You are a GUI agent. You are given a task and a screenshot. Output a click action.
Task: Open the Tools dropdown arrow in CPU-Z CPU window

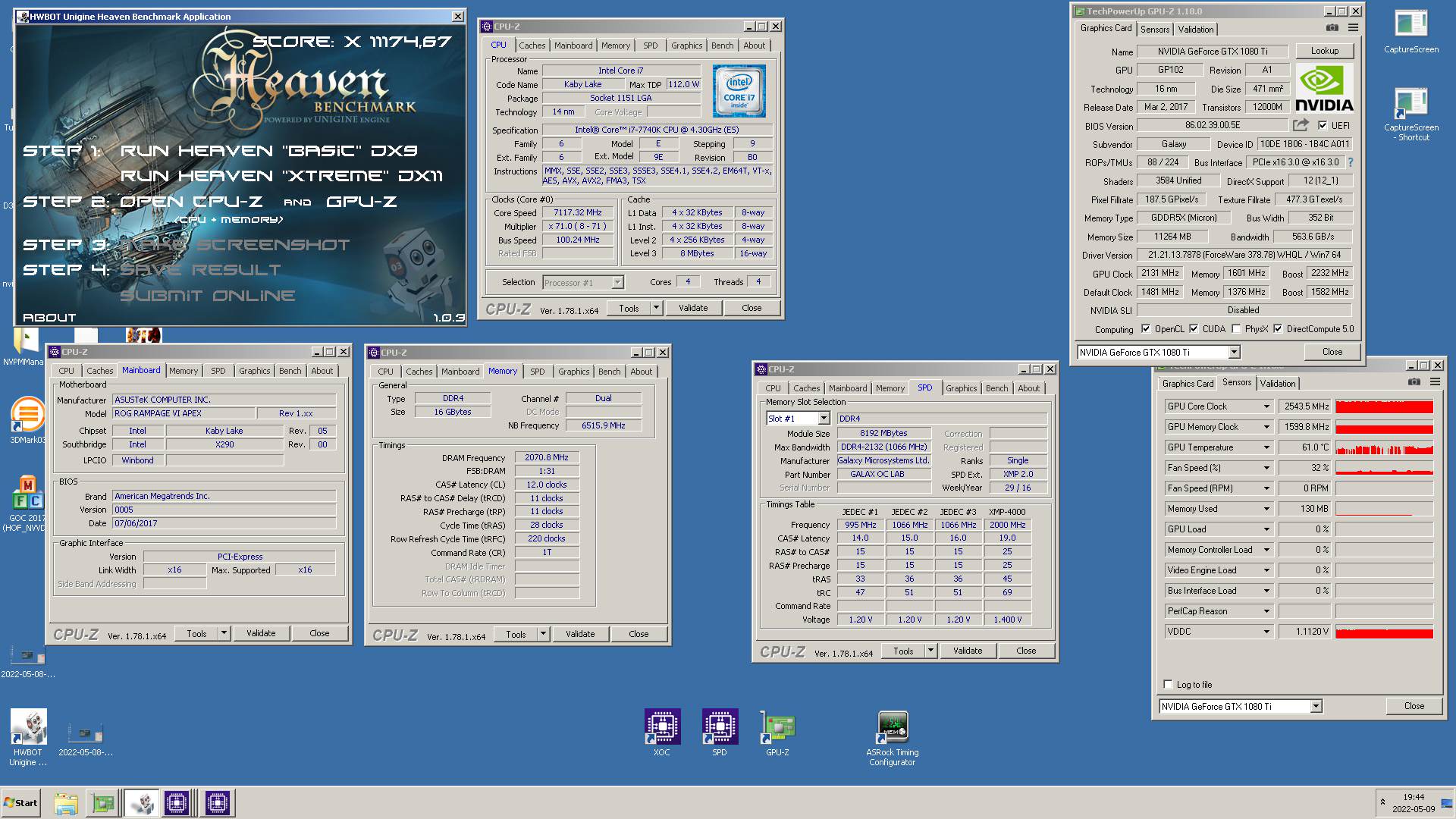click(656, 308)
